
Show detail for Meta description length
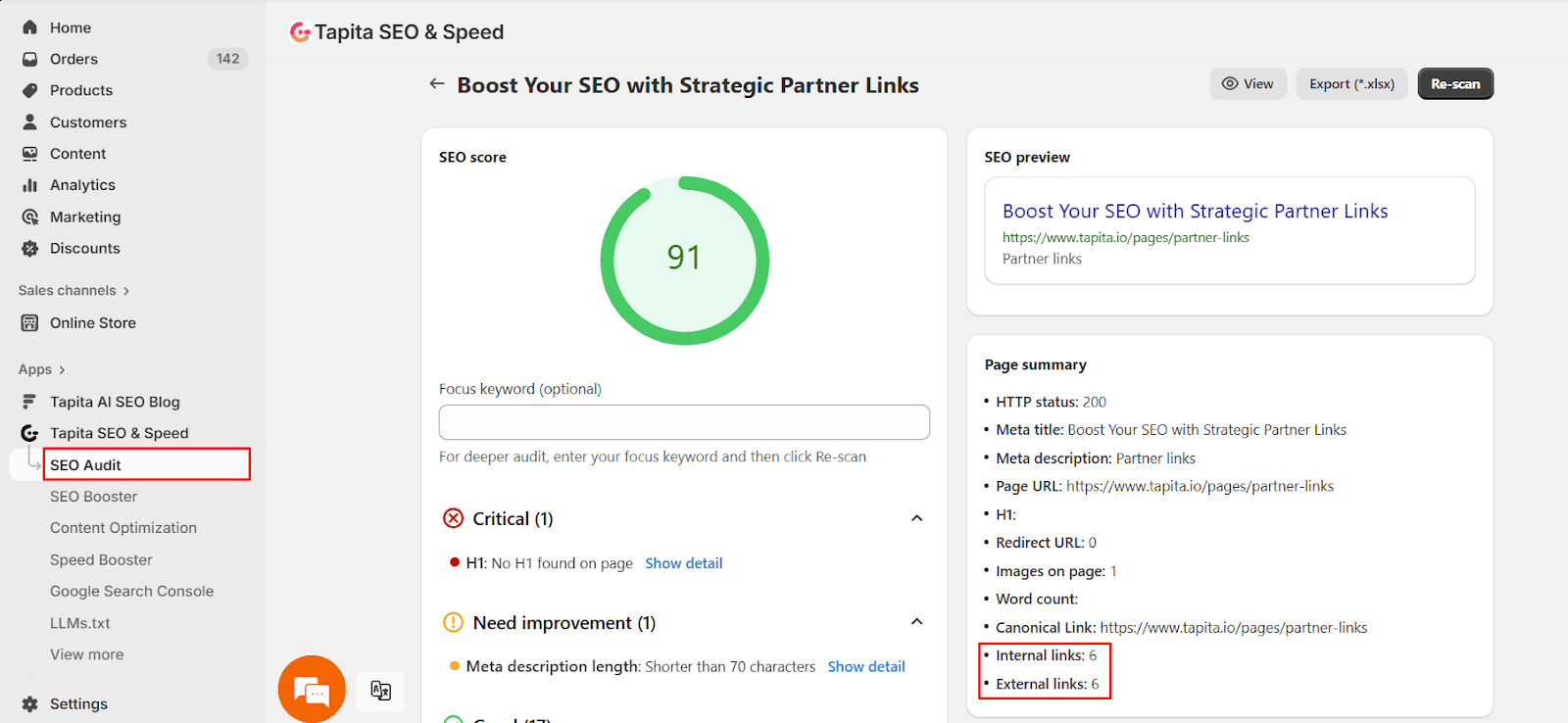tap(866, 666)
